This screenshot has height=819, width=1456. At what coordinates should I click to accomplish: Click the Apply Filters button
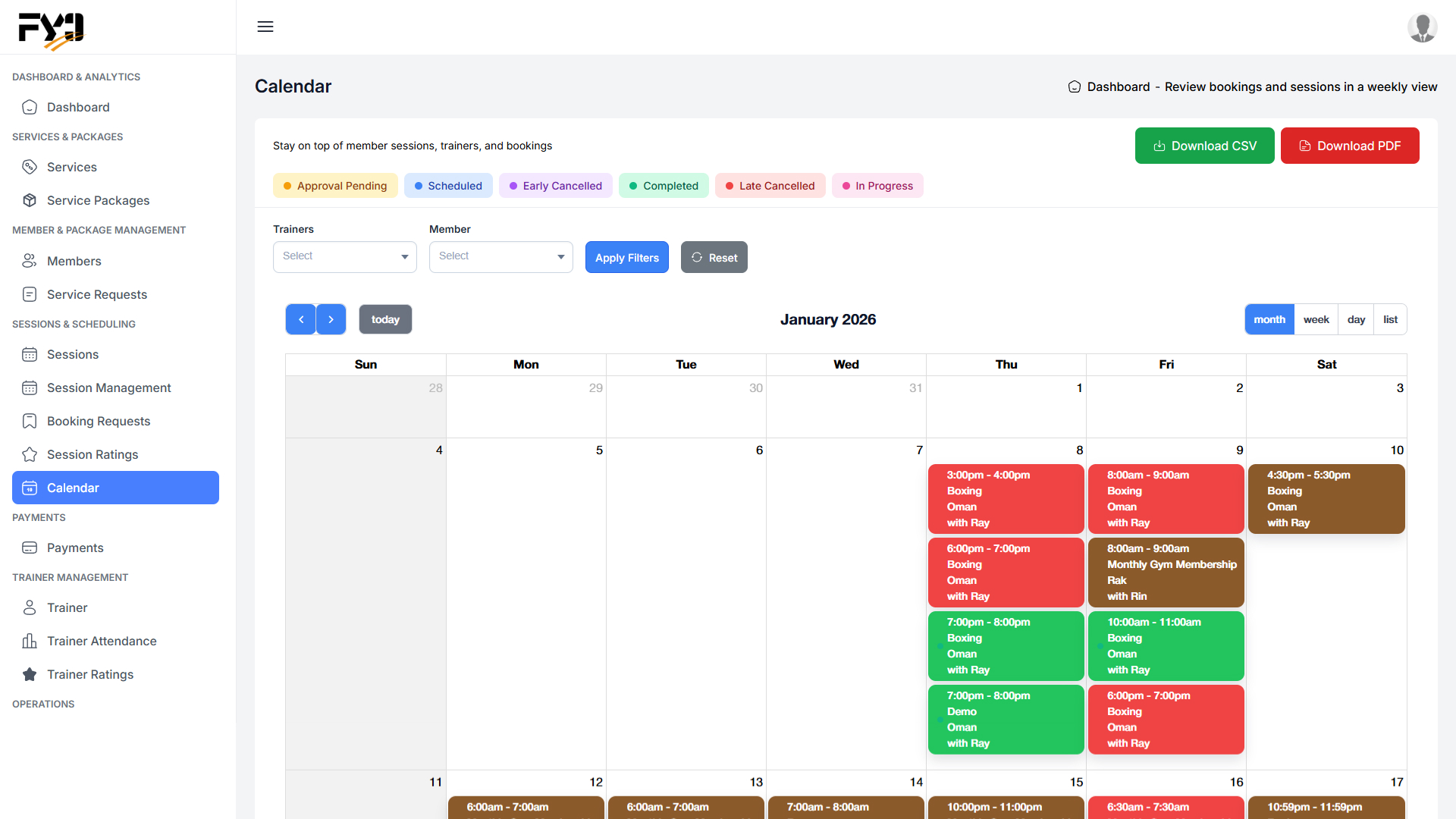626,257
